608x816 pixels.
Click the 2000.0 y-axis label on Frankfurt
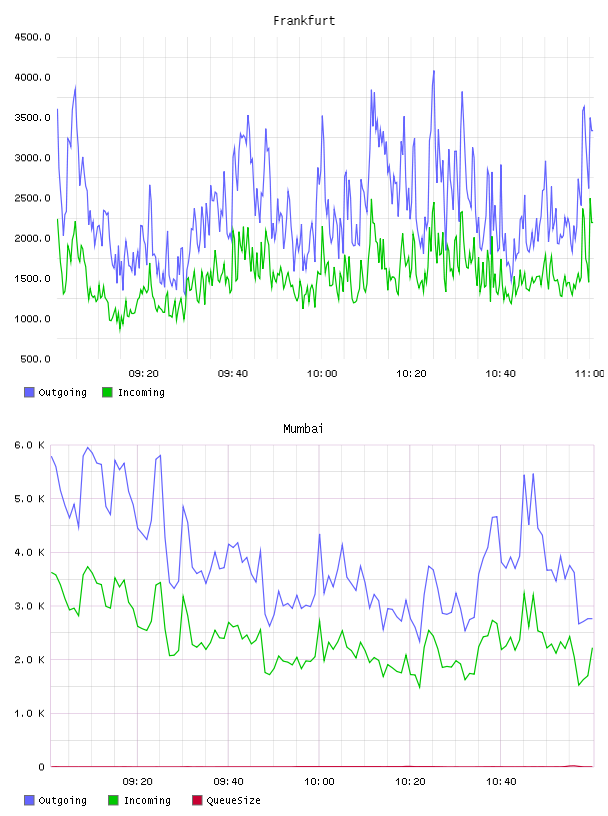(32, 238)
